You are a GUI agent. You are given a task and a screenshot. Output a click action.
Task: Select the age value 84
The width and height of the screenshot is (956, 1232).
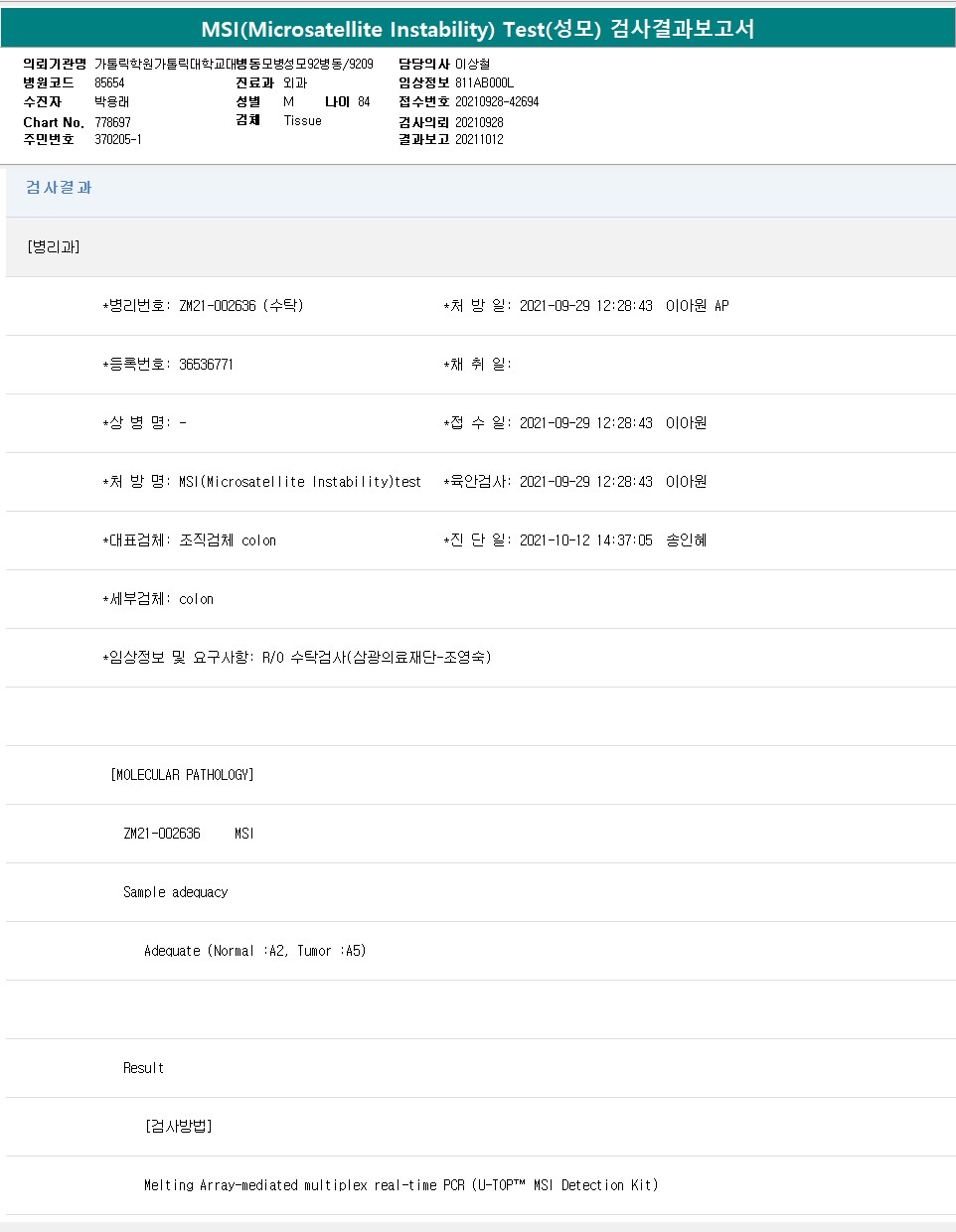click(x=364, y=102)
